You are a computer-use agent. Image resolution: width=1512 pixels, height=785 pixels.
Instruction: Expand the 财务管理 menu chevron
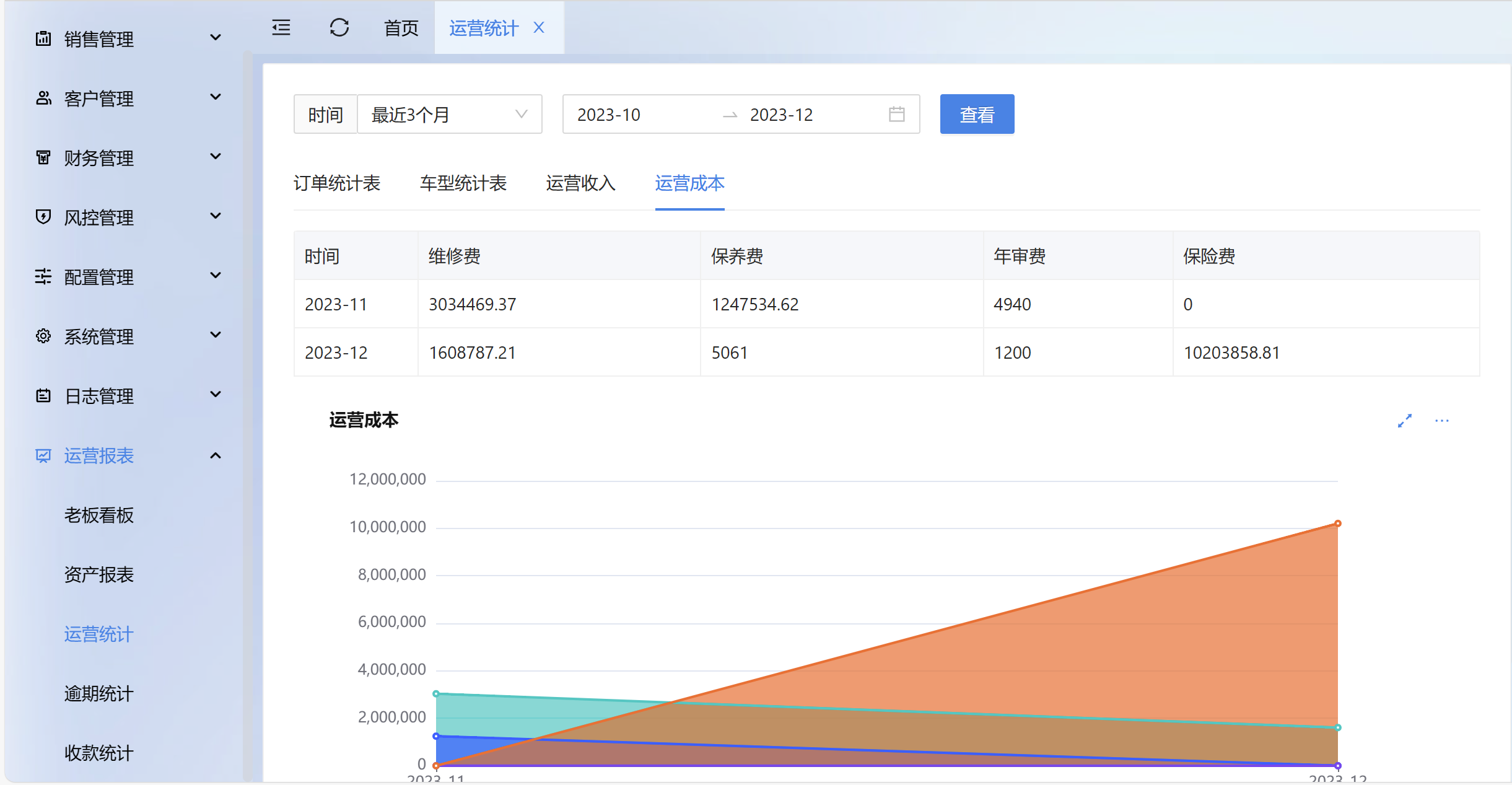[216, 157]
